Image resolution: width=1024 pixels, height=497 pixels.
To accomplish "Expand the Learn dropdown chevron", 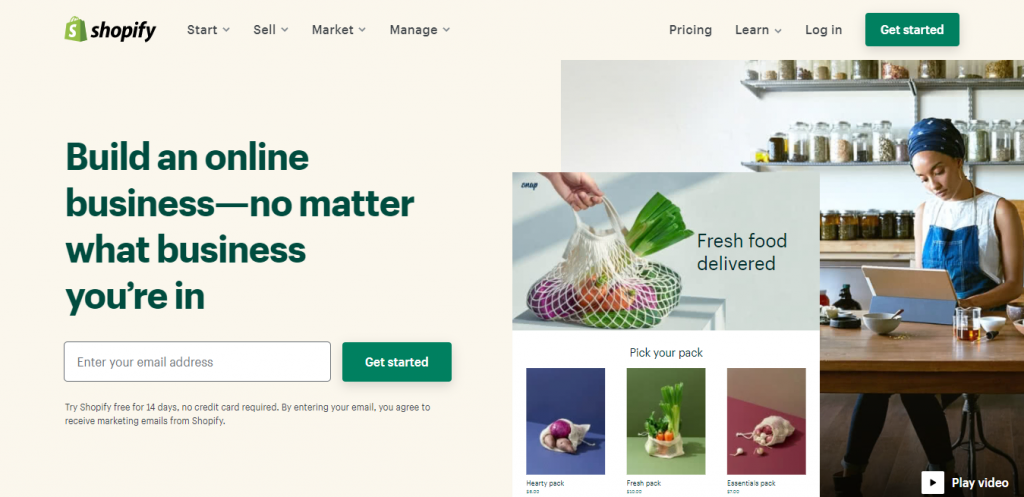I will pos(778,31).
